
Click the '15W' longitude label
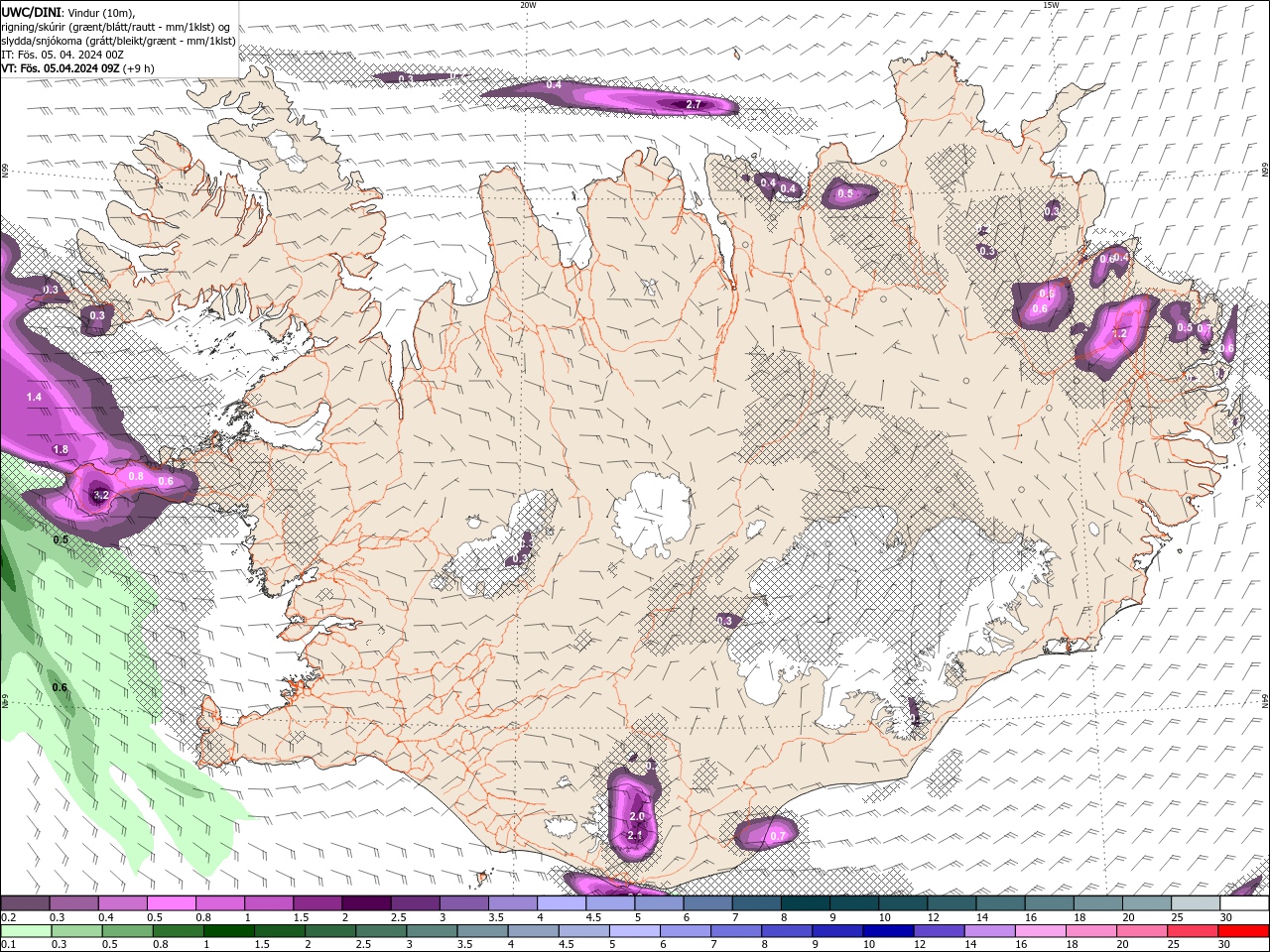(x=1052, y=5)
